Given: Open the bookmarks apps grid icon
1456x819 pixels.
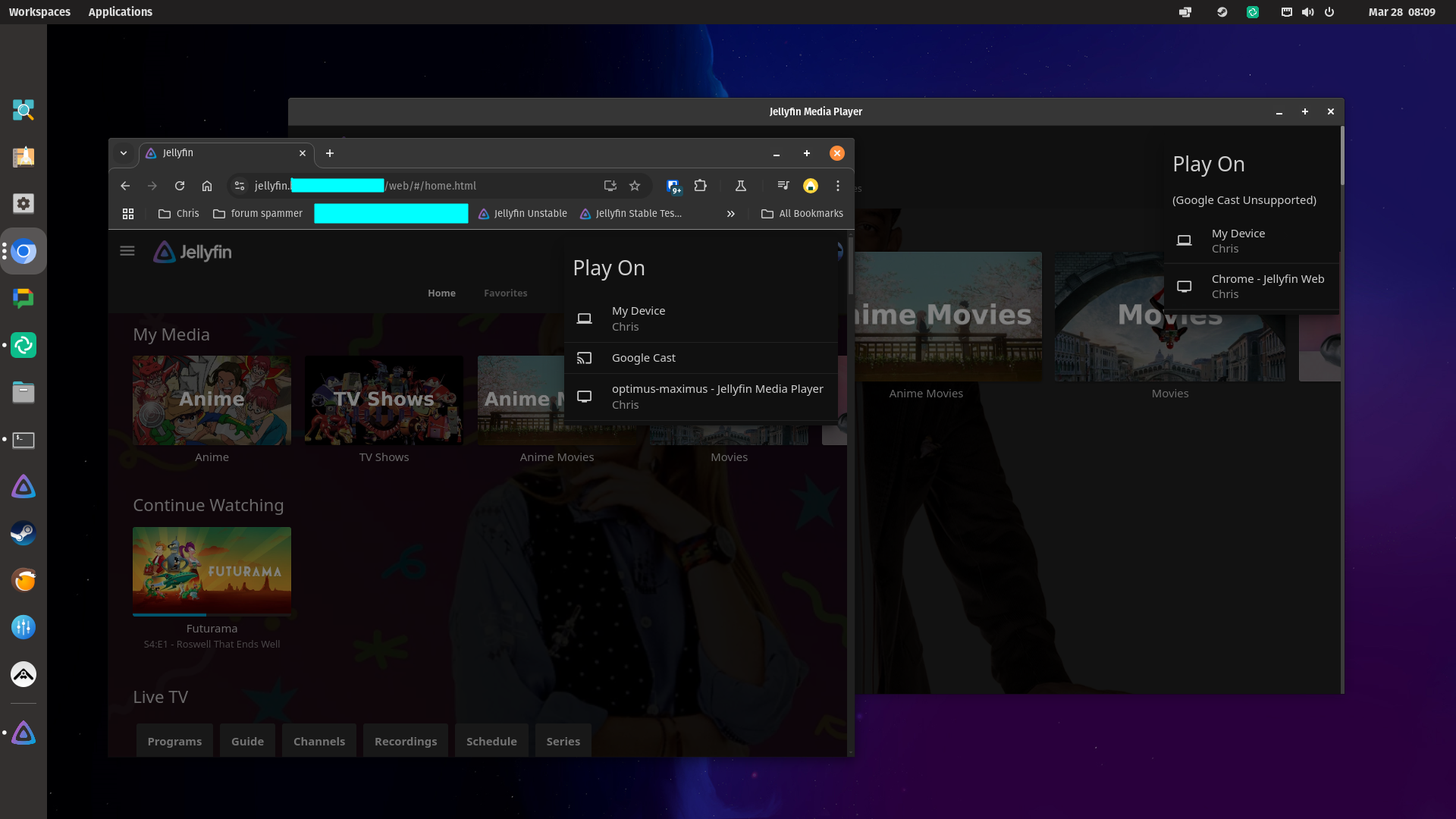Looking at the screenshot, I should tap(128, 214).
